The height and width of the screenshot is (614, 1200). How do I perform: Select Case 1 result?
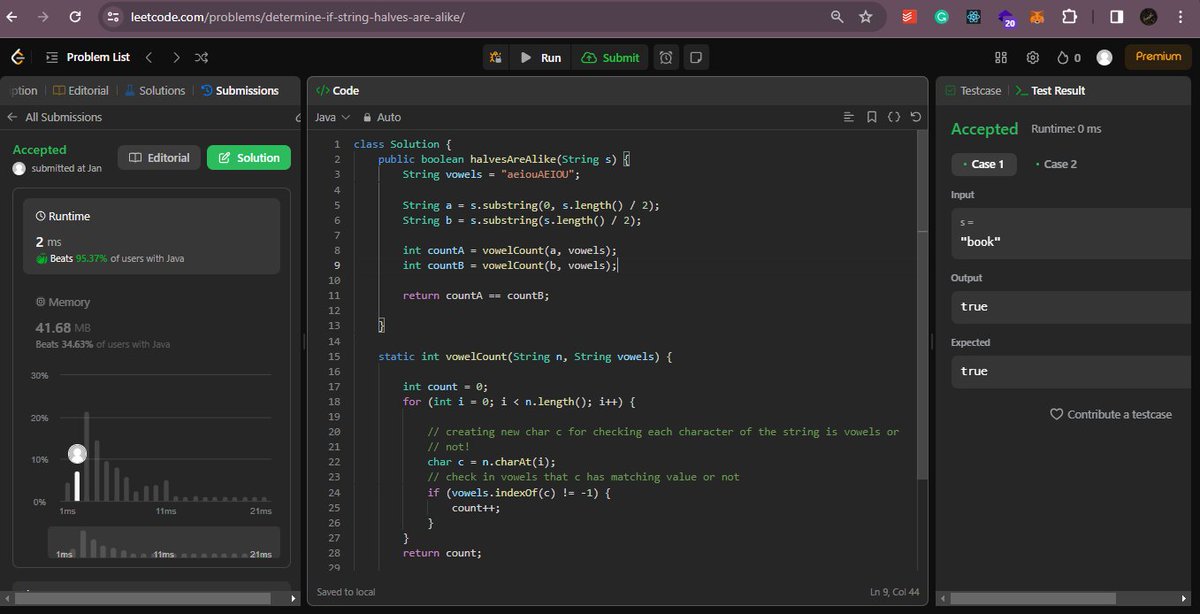tap(984, 164)
